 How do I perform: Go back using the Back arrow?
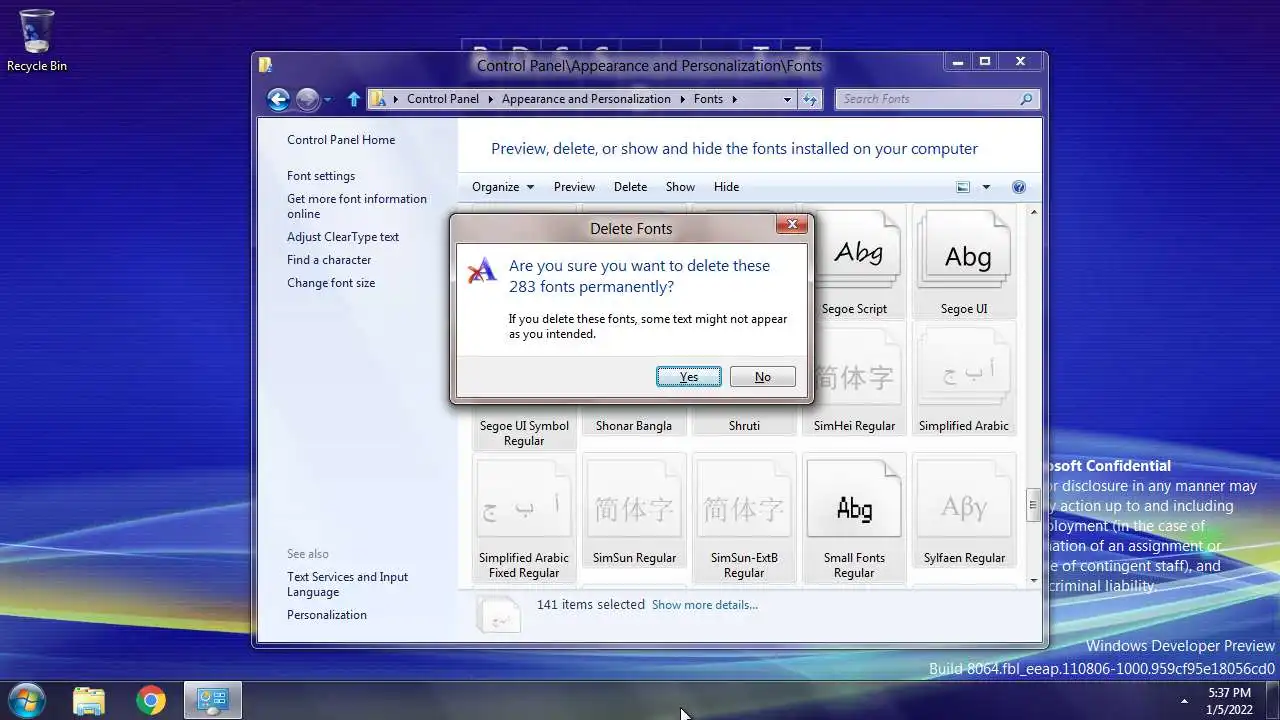click(x=278, y=99)
